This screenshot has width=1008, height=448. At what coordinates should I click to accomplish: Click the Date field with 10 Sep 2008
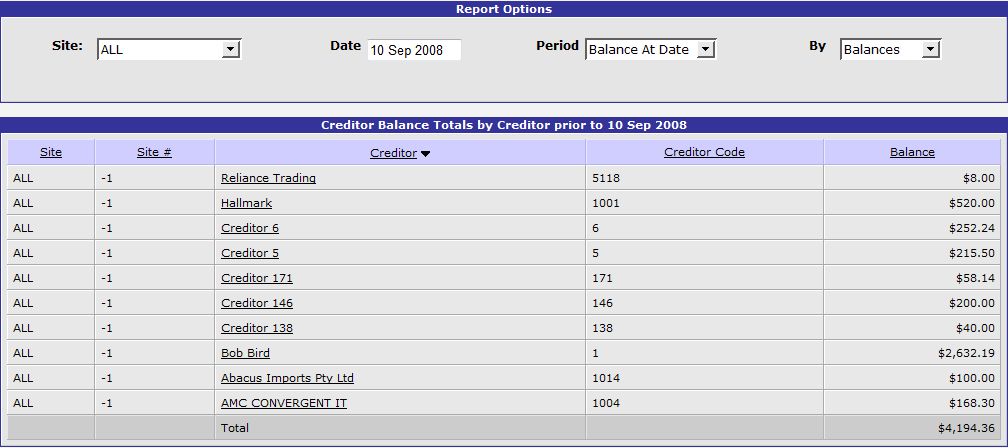413,50
